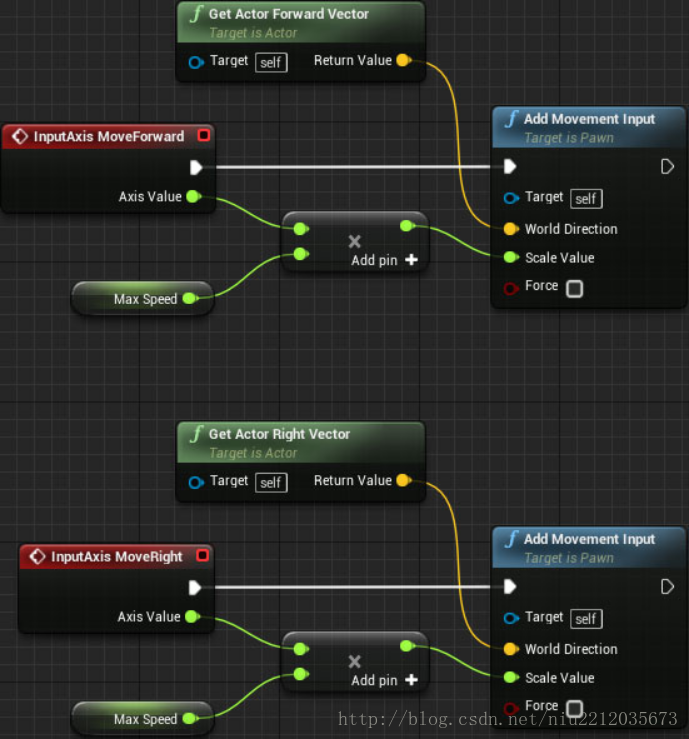689x739 pixels.
Task: Click Add pin on the upper multiply node
Action: (385, 260)
